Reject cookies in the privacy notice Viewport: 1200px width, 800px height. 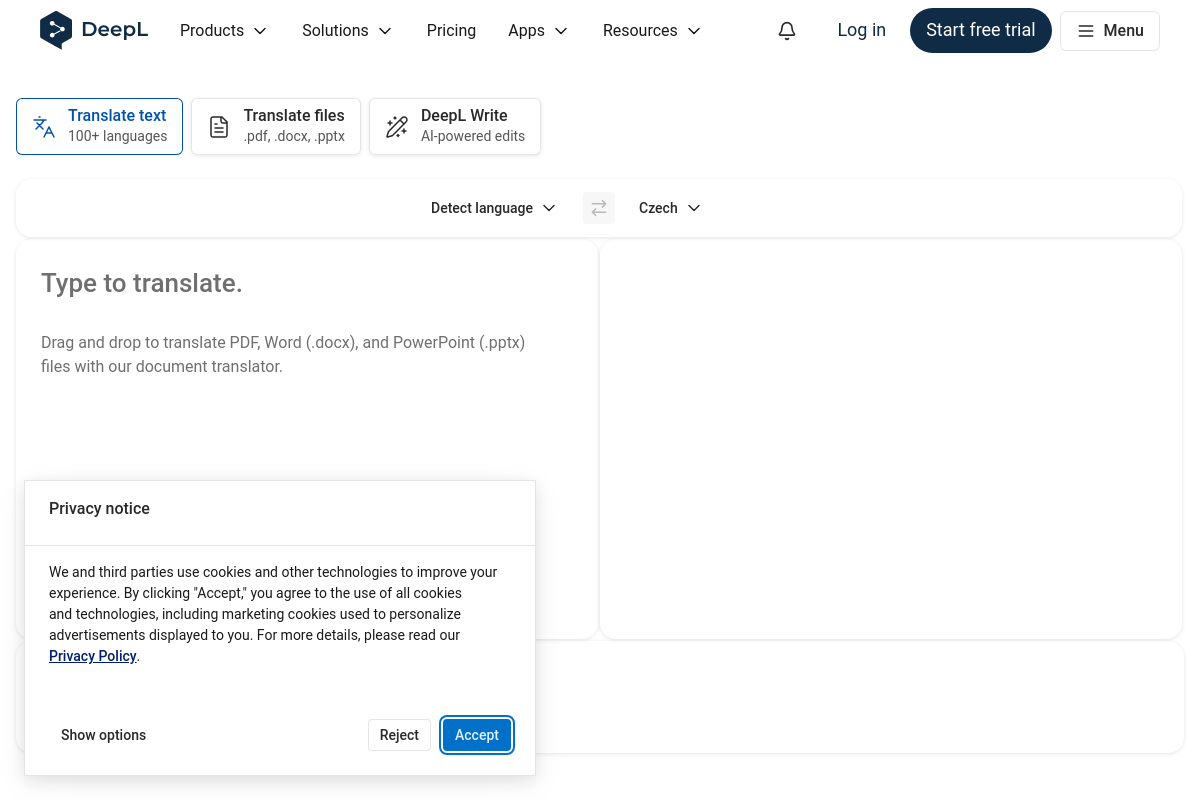click(x=399, y=735)
